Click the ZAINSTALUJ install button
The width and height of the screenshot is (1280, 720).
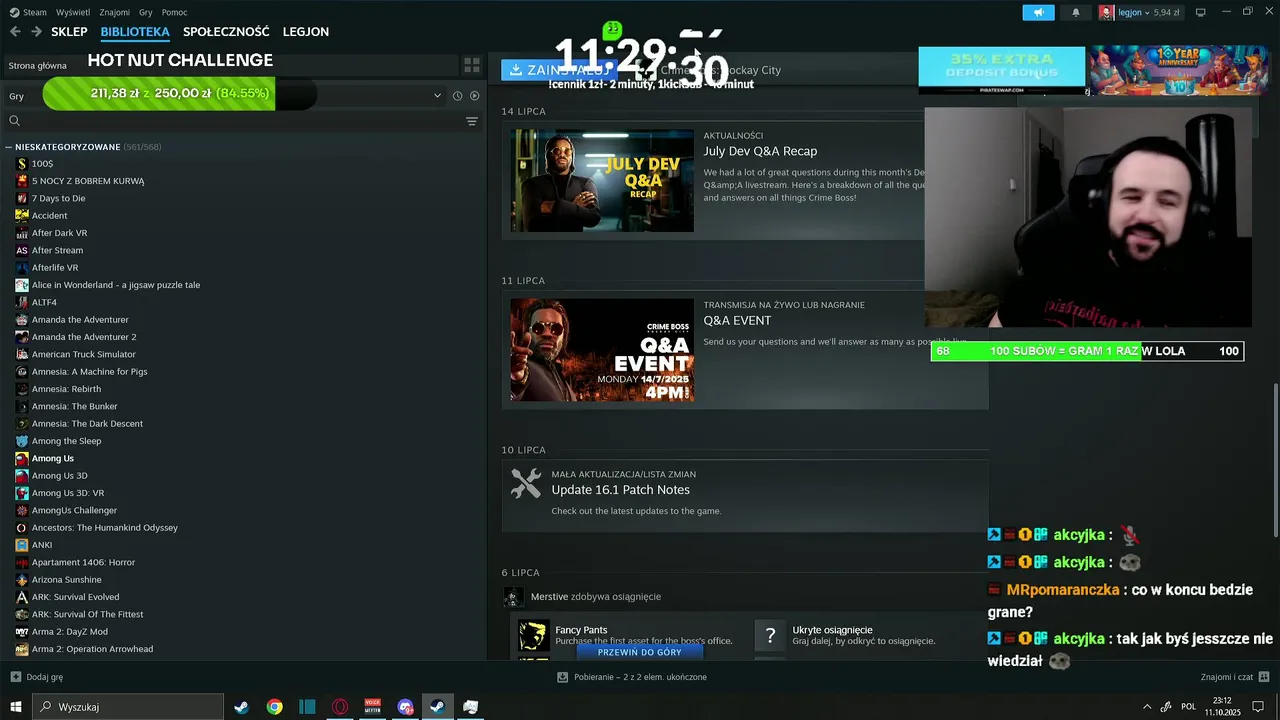(559, 70)
